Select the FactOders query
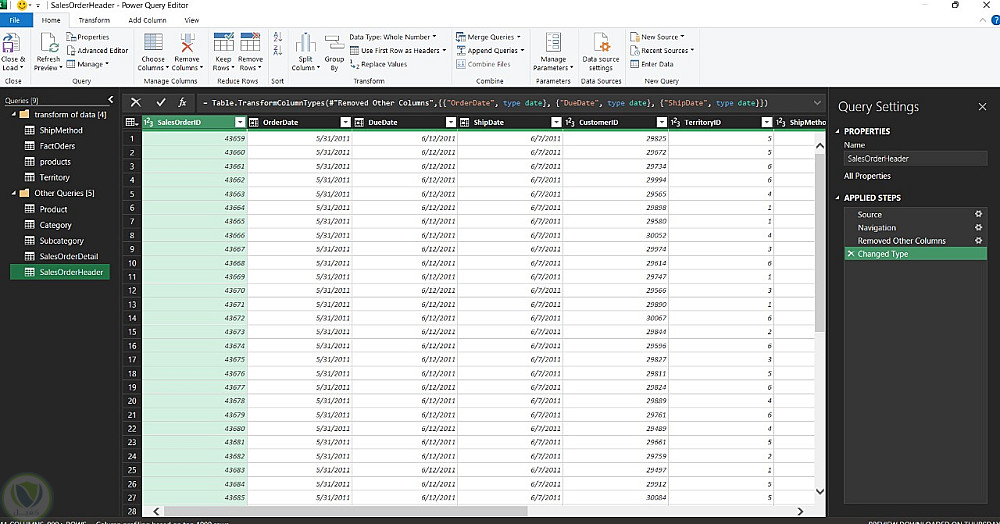Image resolution: width=1000 pixels, height=524 pixels. [x=57, y=146]
